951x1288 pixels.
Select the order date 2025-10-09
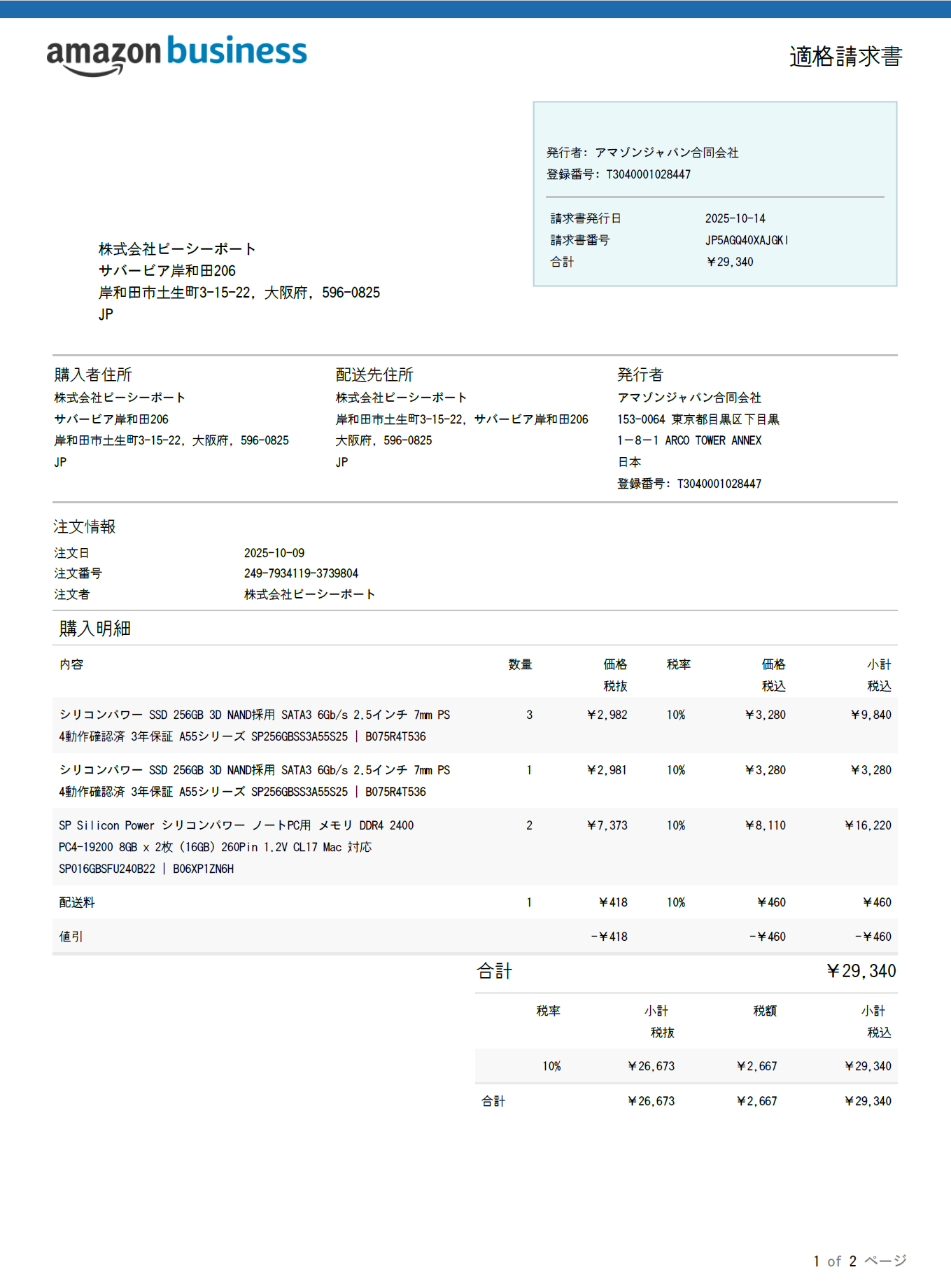pos(274,553)
